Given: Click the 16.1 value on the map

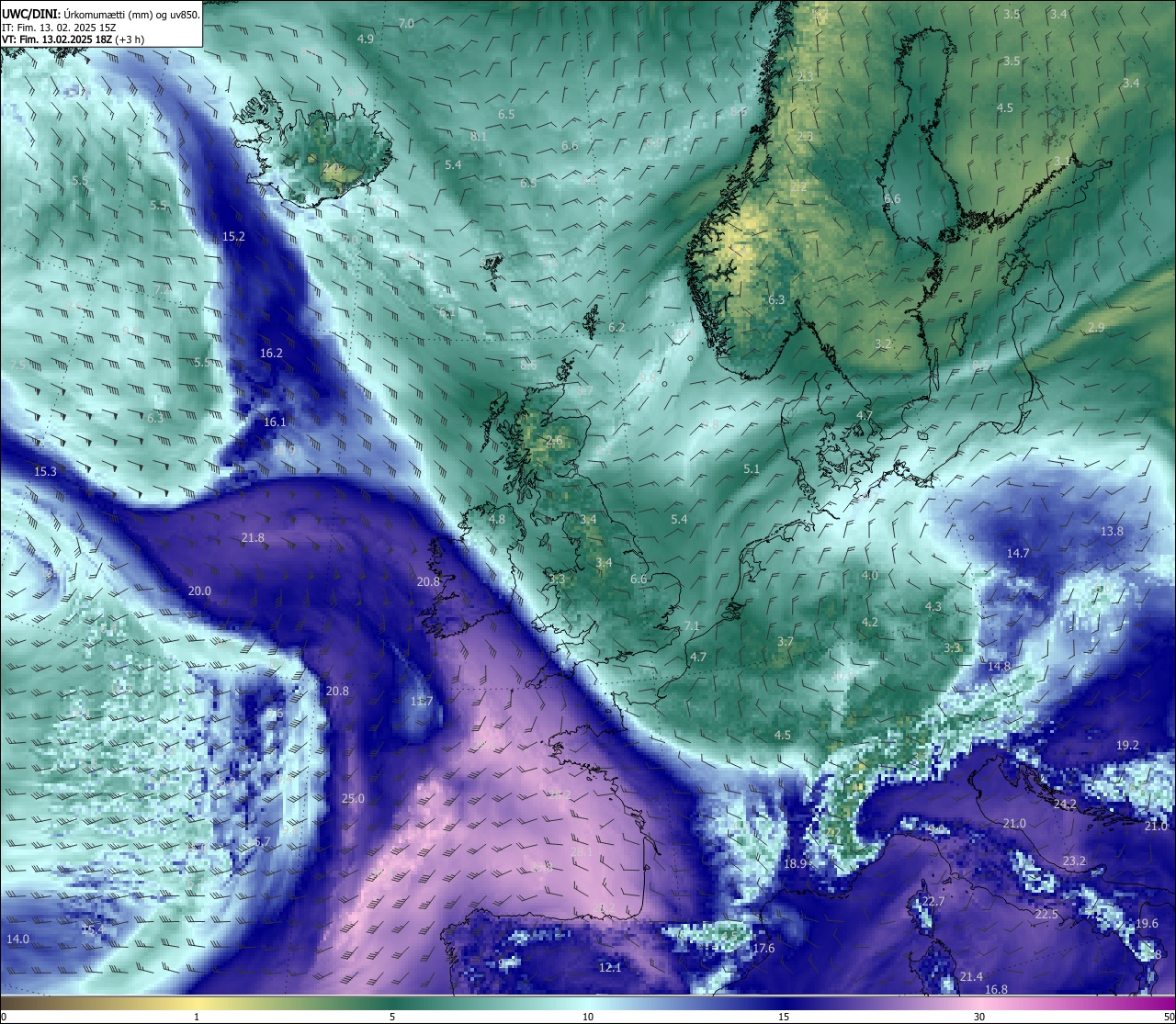Looking at the screenshot, I should [275, 422].
